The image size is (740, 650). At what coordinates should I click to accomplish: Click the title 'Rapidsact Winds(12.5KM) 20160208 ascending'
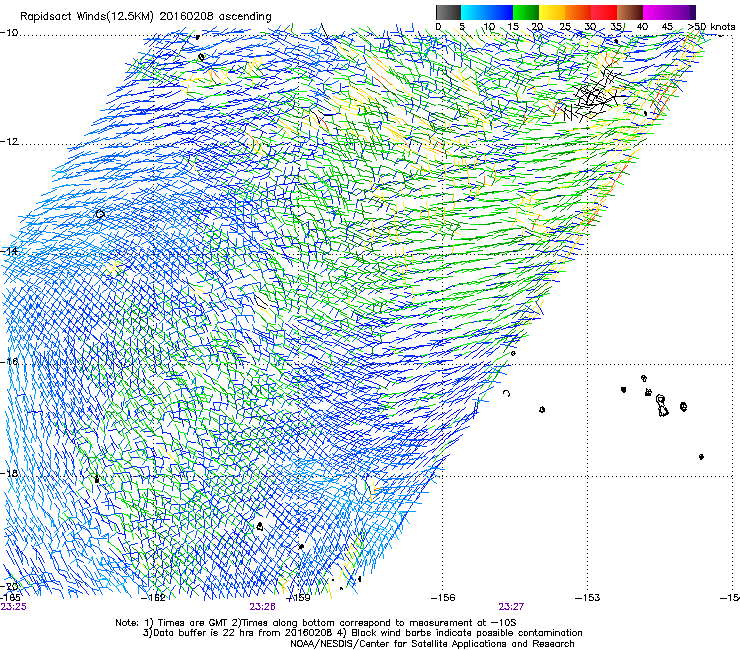click(x=145, y=17)
